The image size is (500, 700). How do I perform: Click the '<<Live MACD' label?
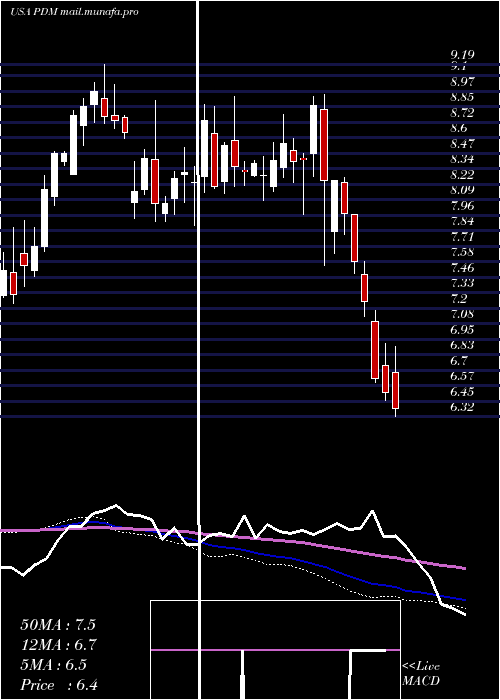tap(421, 673)
